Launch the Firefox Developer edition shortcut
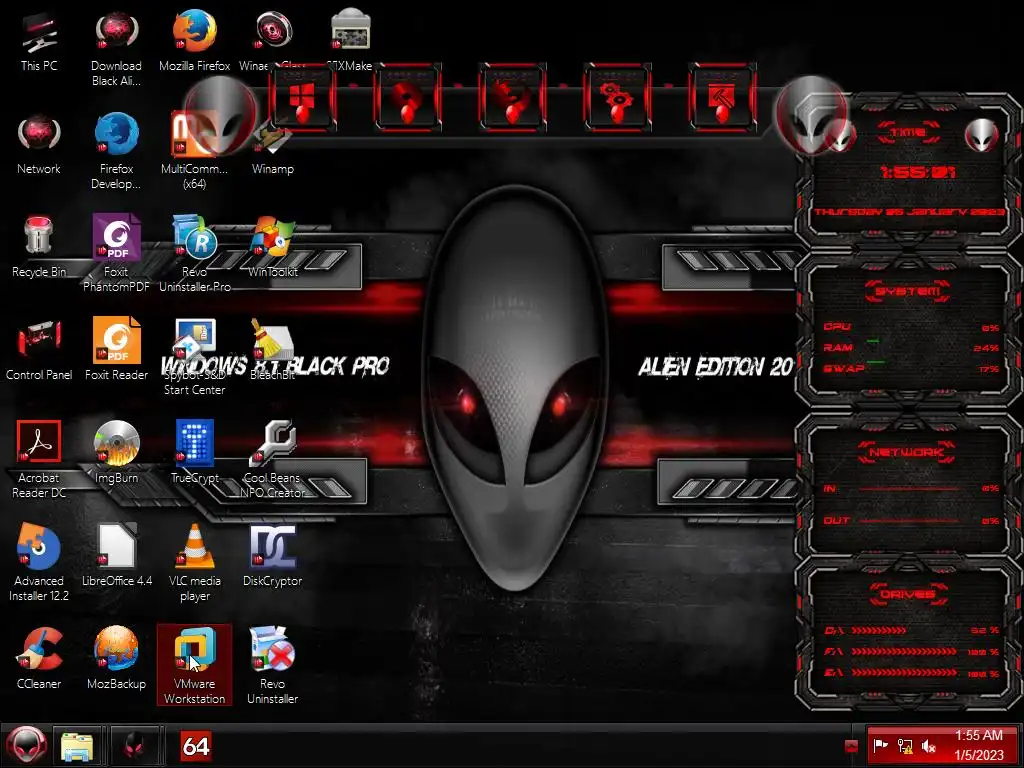 pyautogui.click(x=116, y=152)
